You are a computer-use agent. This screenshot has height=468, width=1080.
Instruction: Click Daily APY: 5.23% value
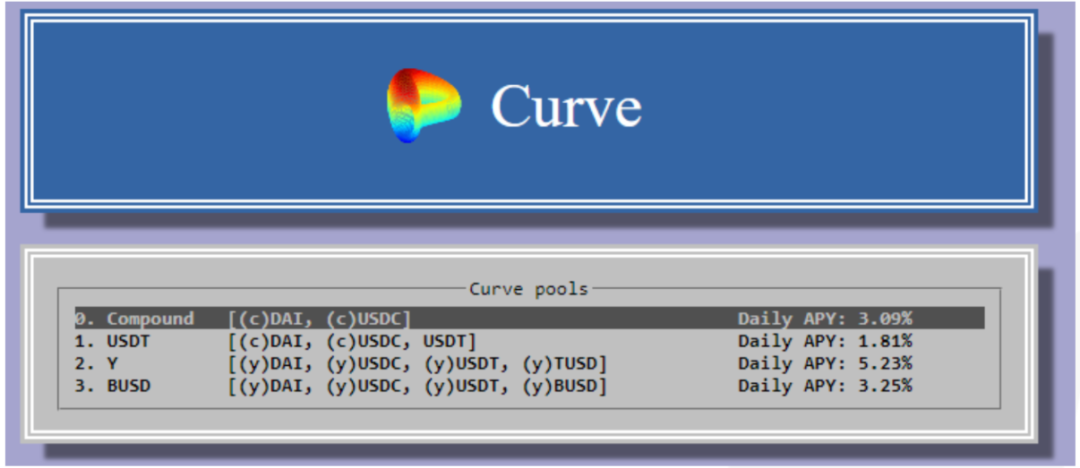coord(825,363)
